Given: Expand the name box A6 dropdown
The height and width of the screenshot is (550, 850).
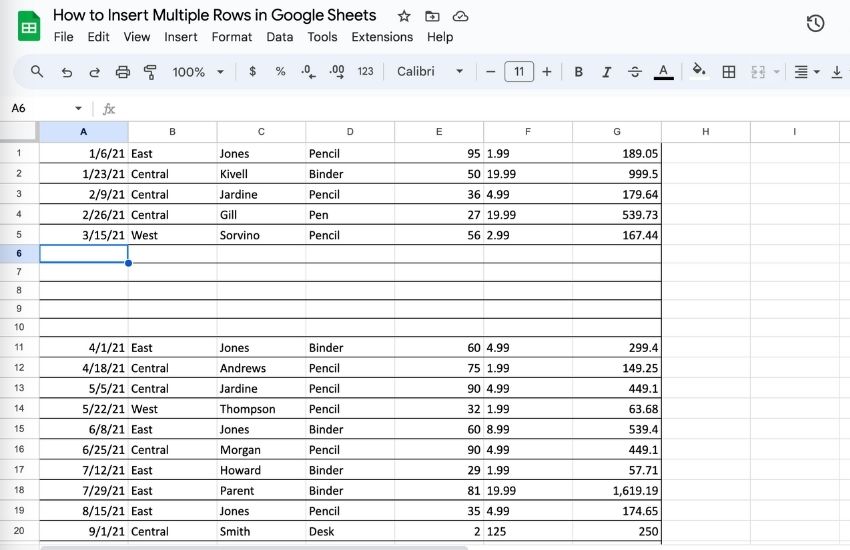Looking at the screenshot, I should tap(79, 108).
